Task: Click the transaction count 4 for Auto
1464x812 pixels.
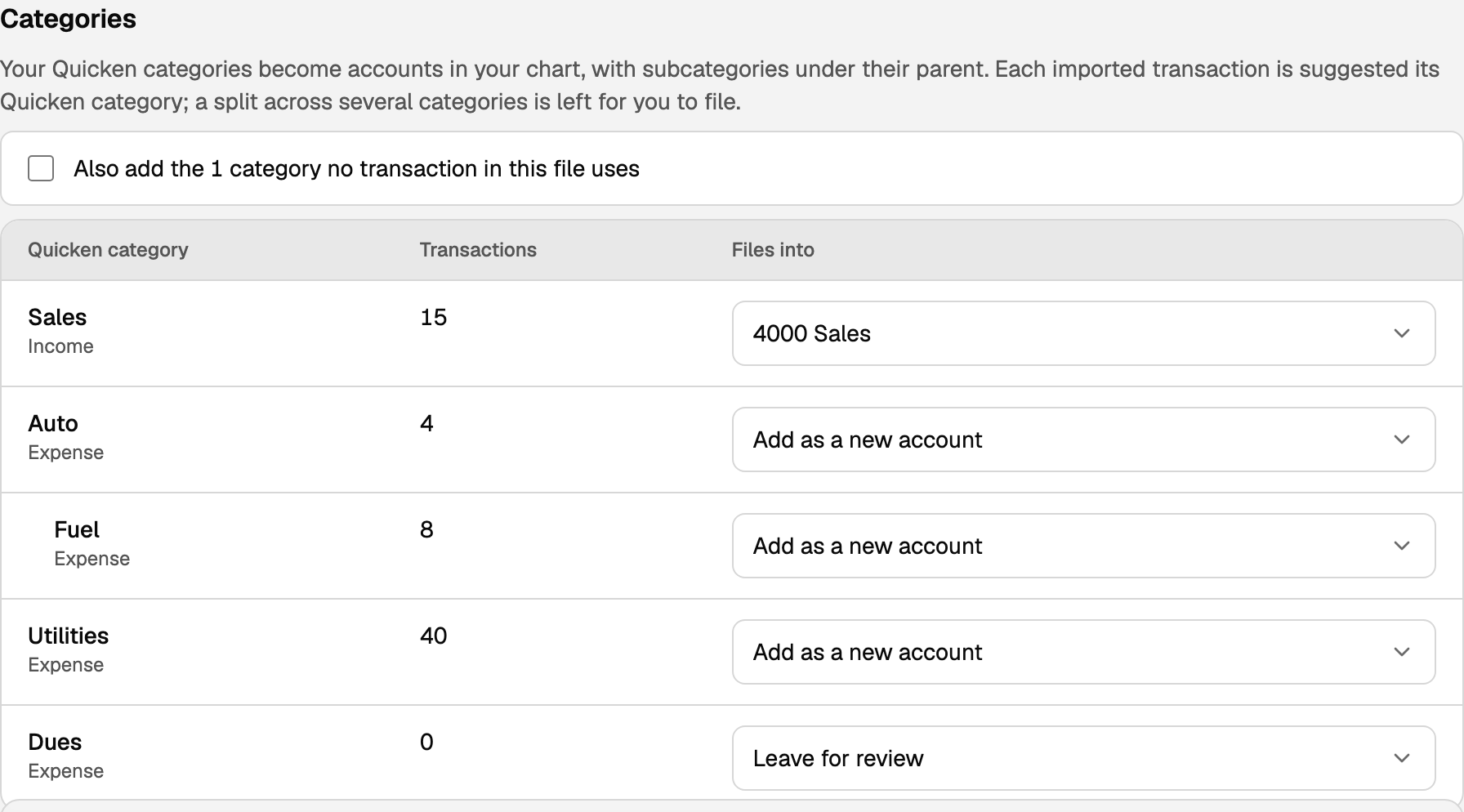Action: [426, 423]
